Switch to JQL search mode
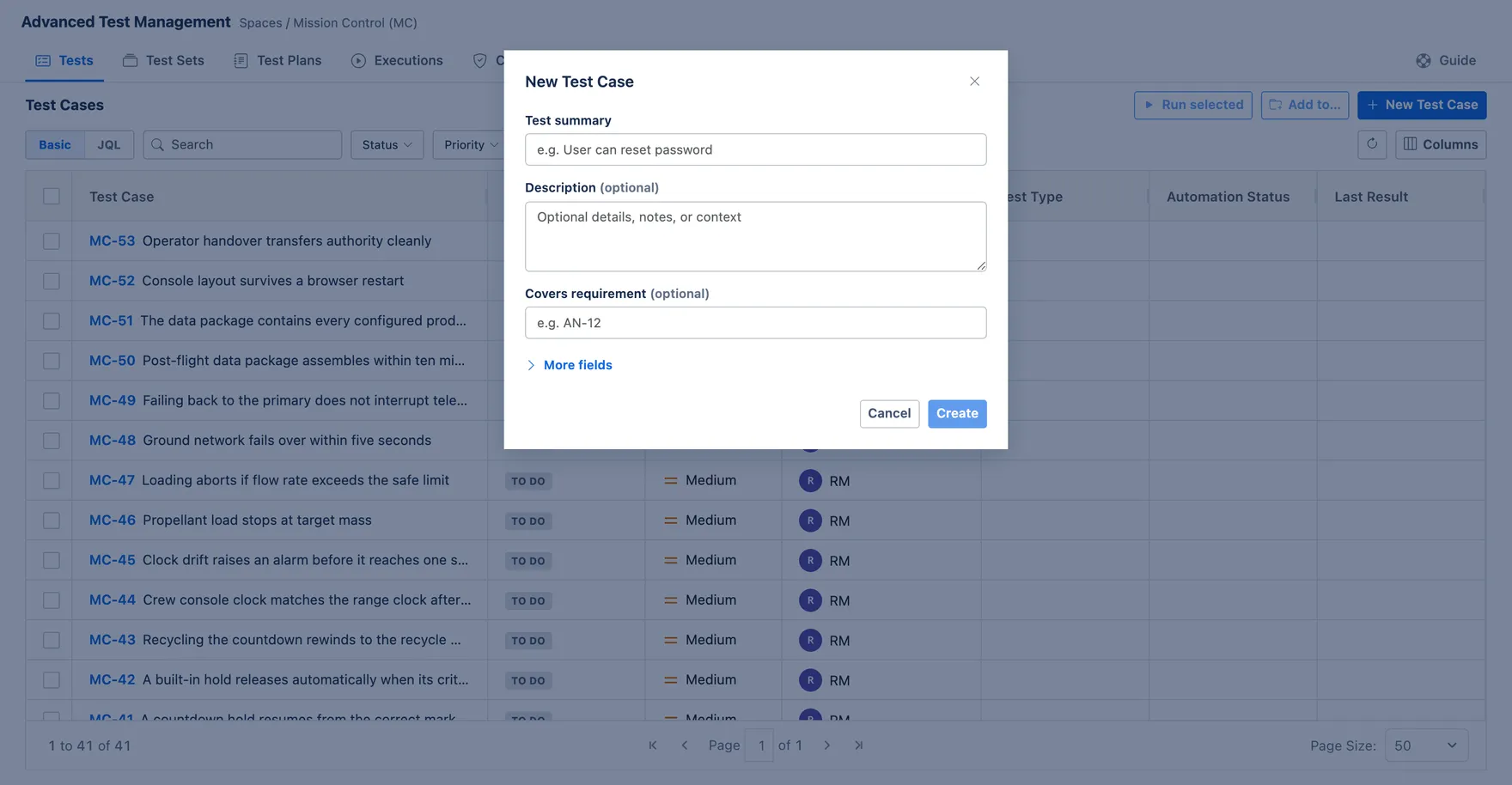 click(x=109, y=144)
